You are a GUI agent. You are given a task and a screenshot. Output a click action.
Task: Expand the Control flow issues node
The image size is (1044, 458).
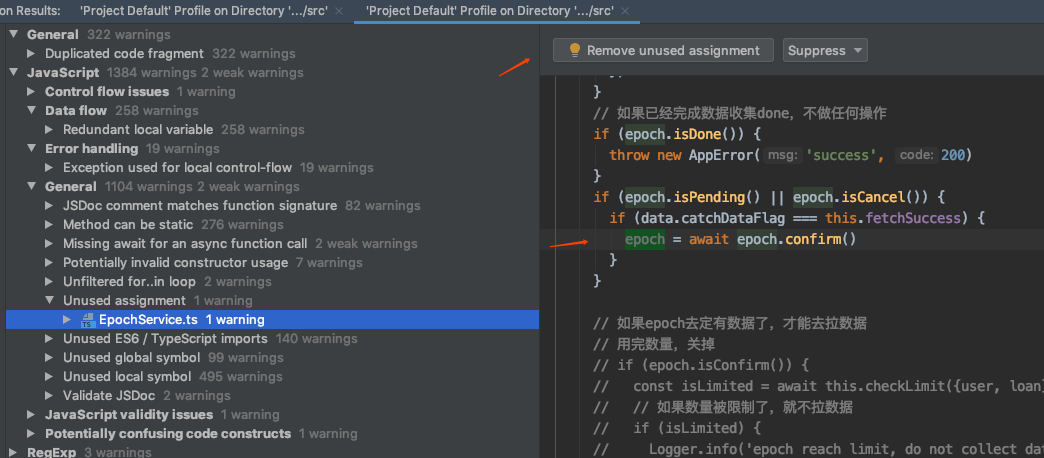point(32,91)
